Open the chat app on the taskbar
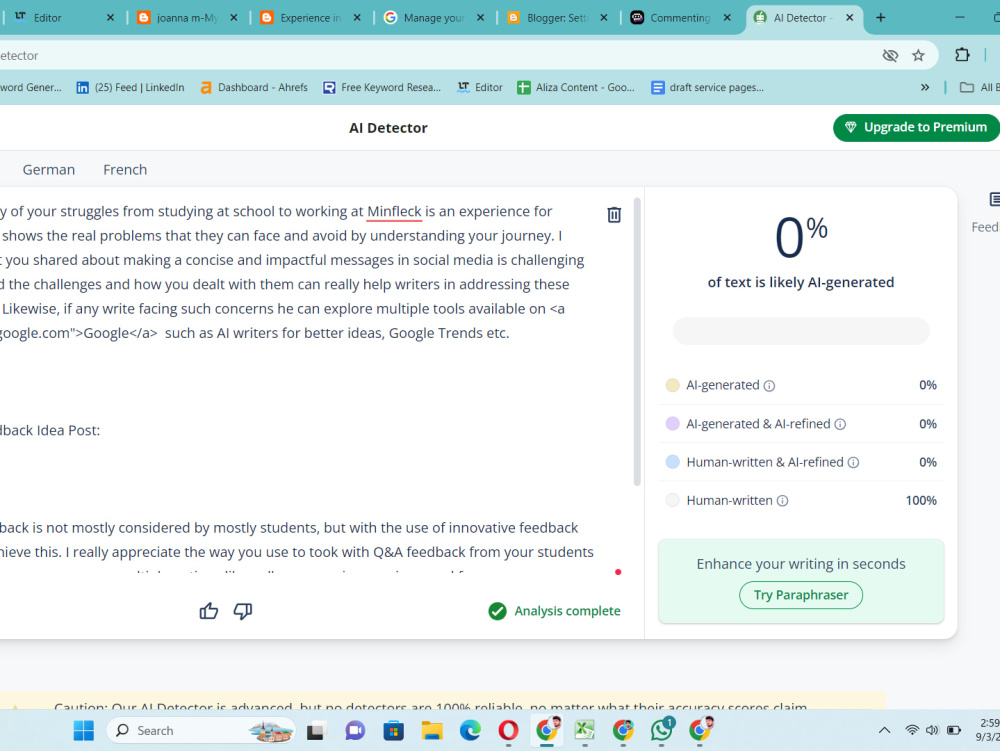 pyautogui.click(x=355, y=731)
